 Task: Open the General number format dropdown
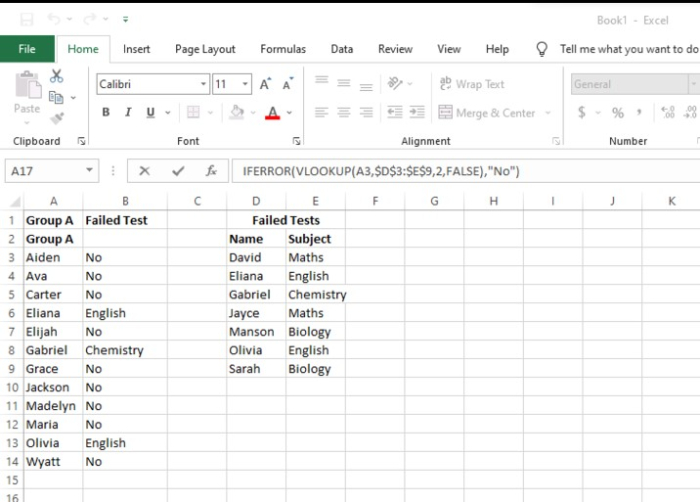[693, 84]
